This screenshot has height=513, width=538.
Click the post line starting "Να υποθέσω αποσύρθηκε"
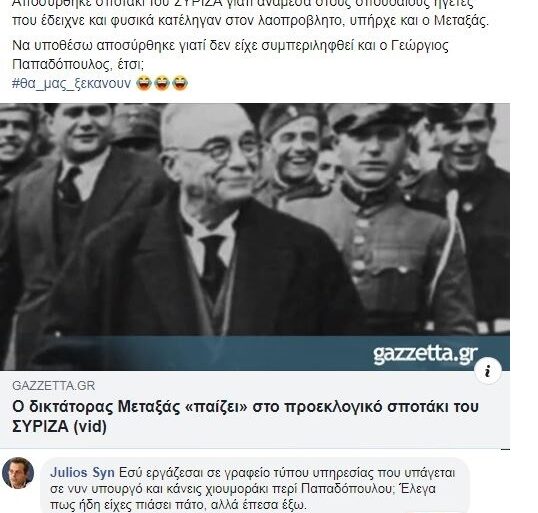point(230,45)
